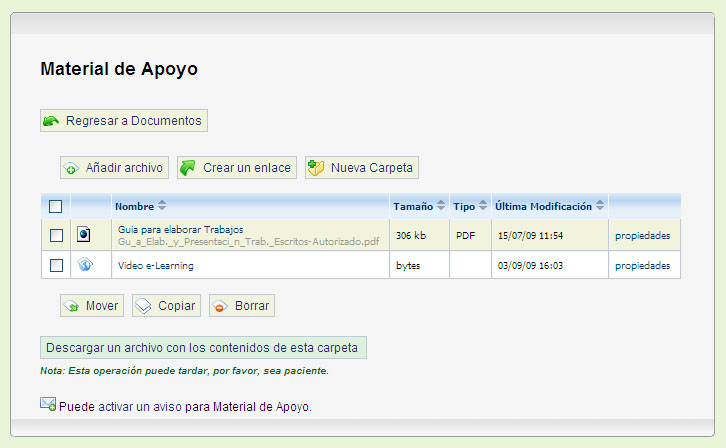Open propiedades for Video e-Learning
The height and width of the screenshot is (448, 726).
click(642, 266)
